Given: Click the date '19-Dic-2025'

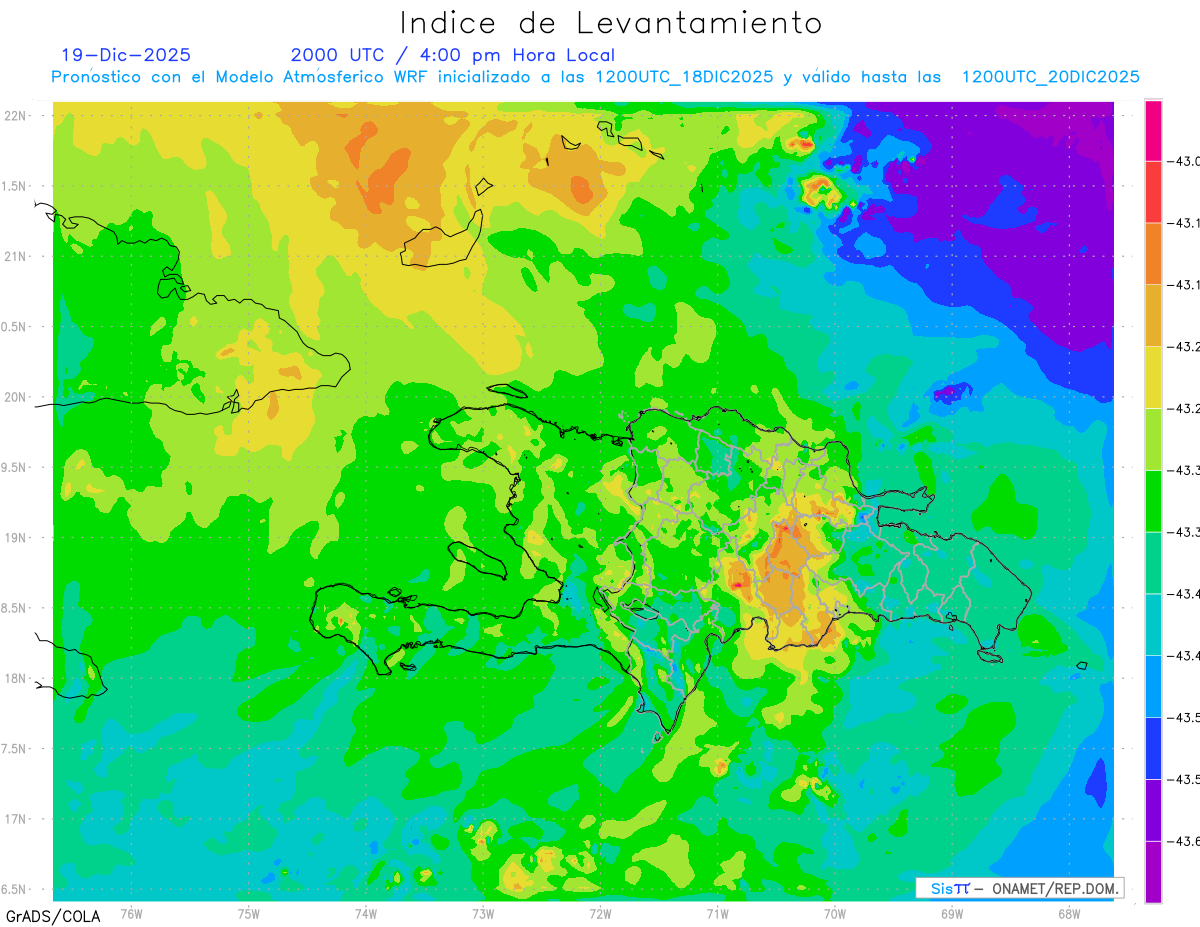Looking at the screenshot, I should coord(125,55).
